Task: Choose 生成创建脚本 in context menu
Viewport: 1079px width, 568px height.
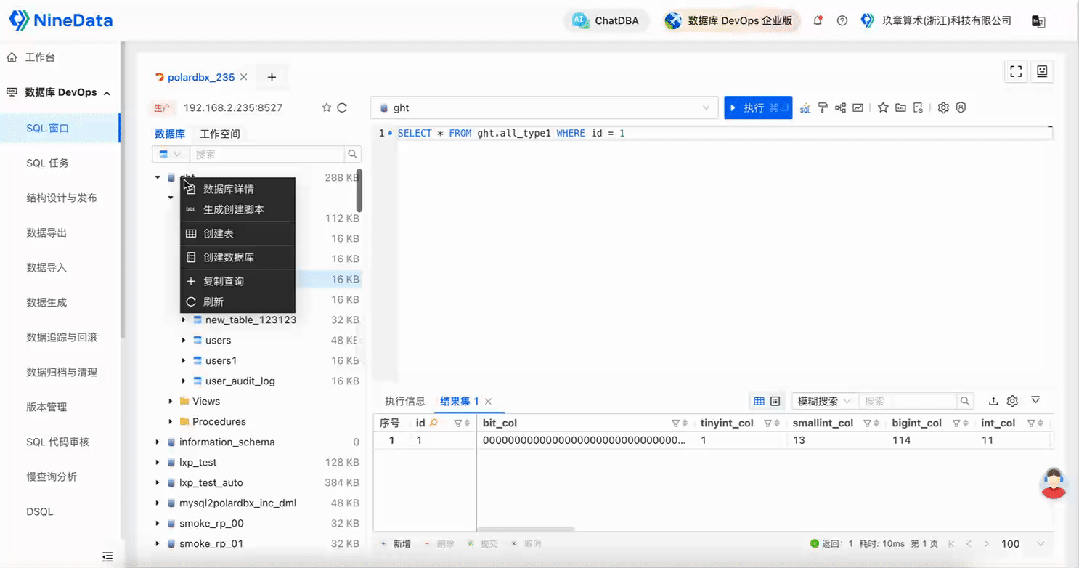Action: [x=237, y=209]
